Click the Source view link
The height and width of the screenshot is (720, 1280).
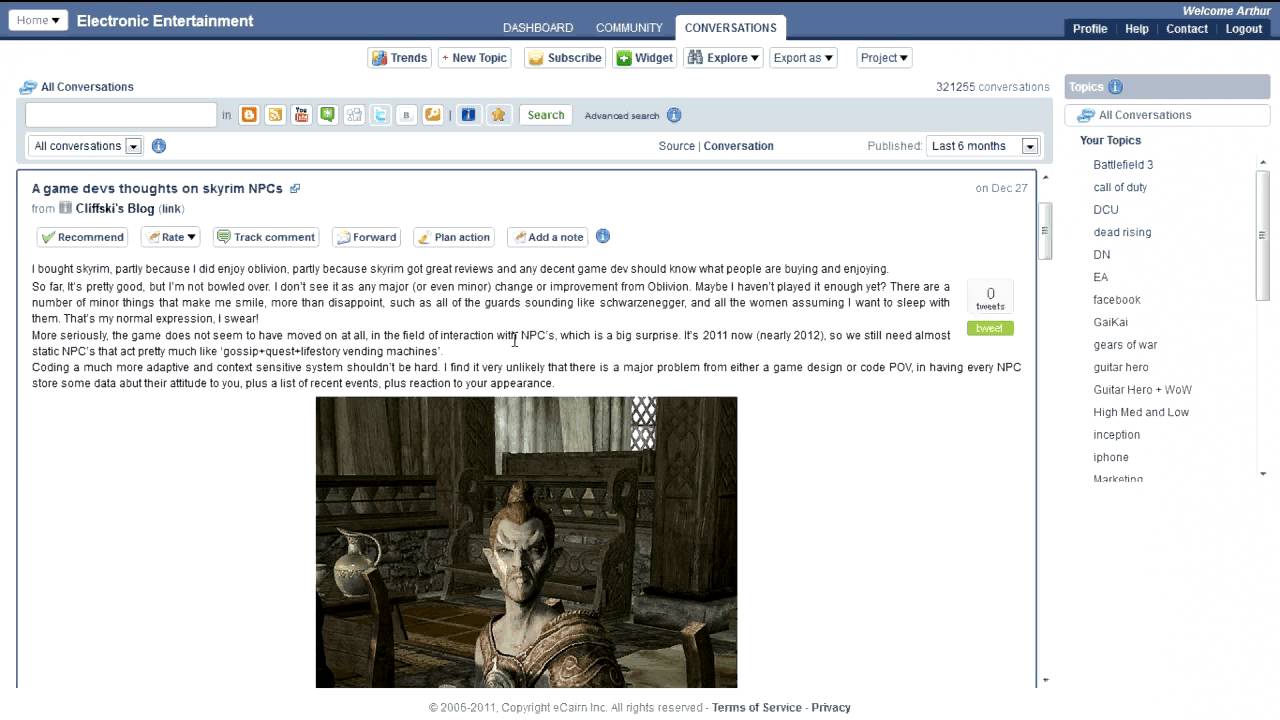[x=677, y=146]
